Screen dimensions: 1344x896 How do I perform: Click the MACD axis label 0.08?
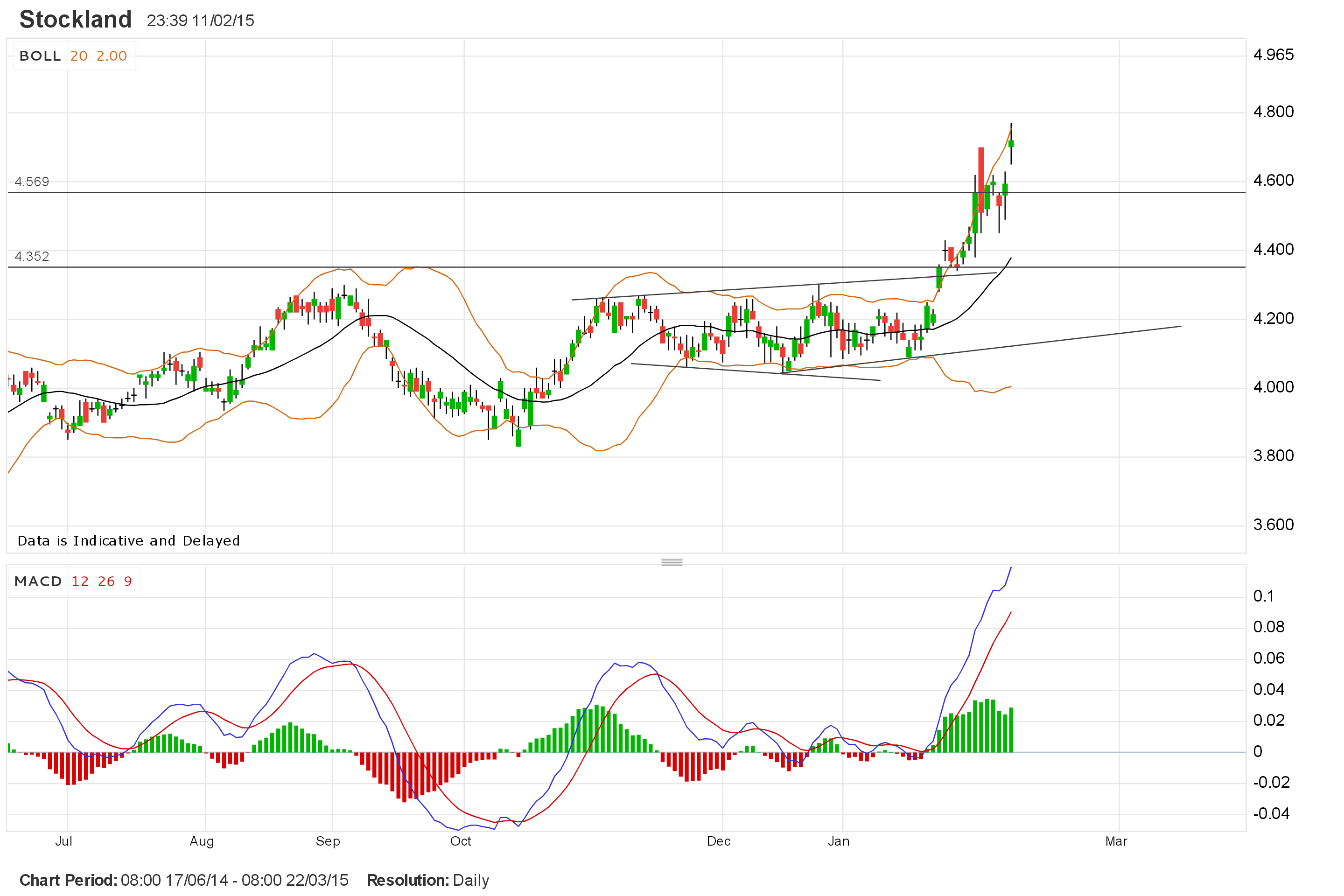(x=1268, y=627)
